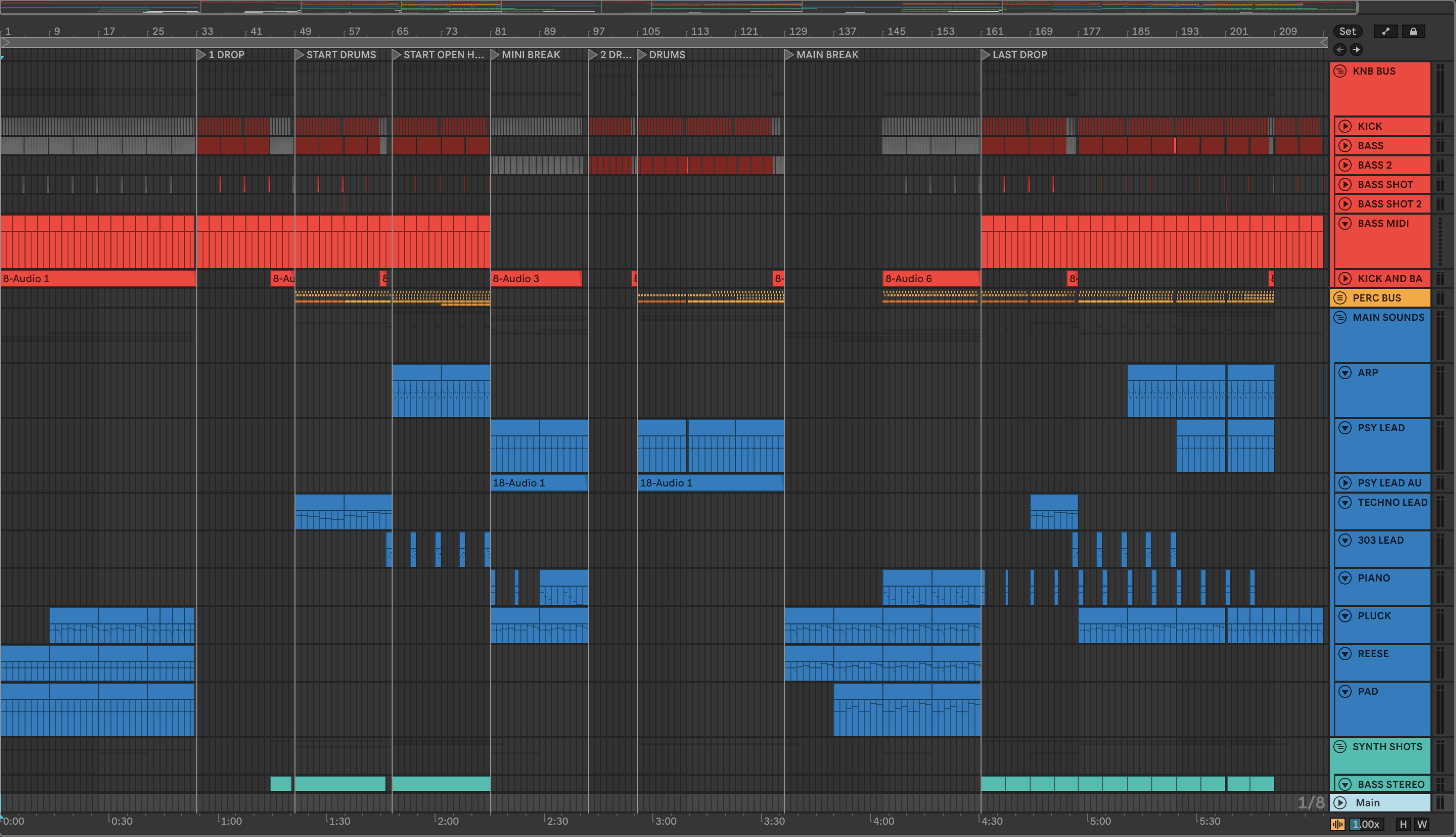Viewport: 1456px width, 837px height.
Task: Fold the PLUCK track arrow
Action: coord(1345,616)
